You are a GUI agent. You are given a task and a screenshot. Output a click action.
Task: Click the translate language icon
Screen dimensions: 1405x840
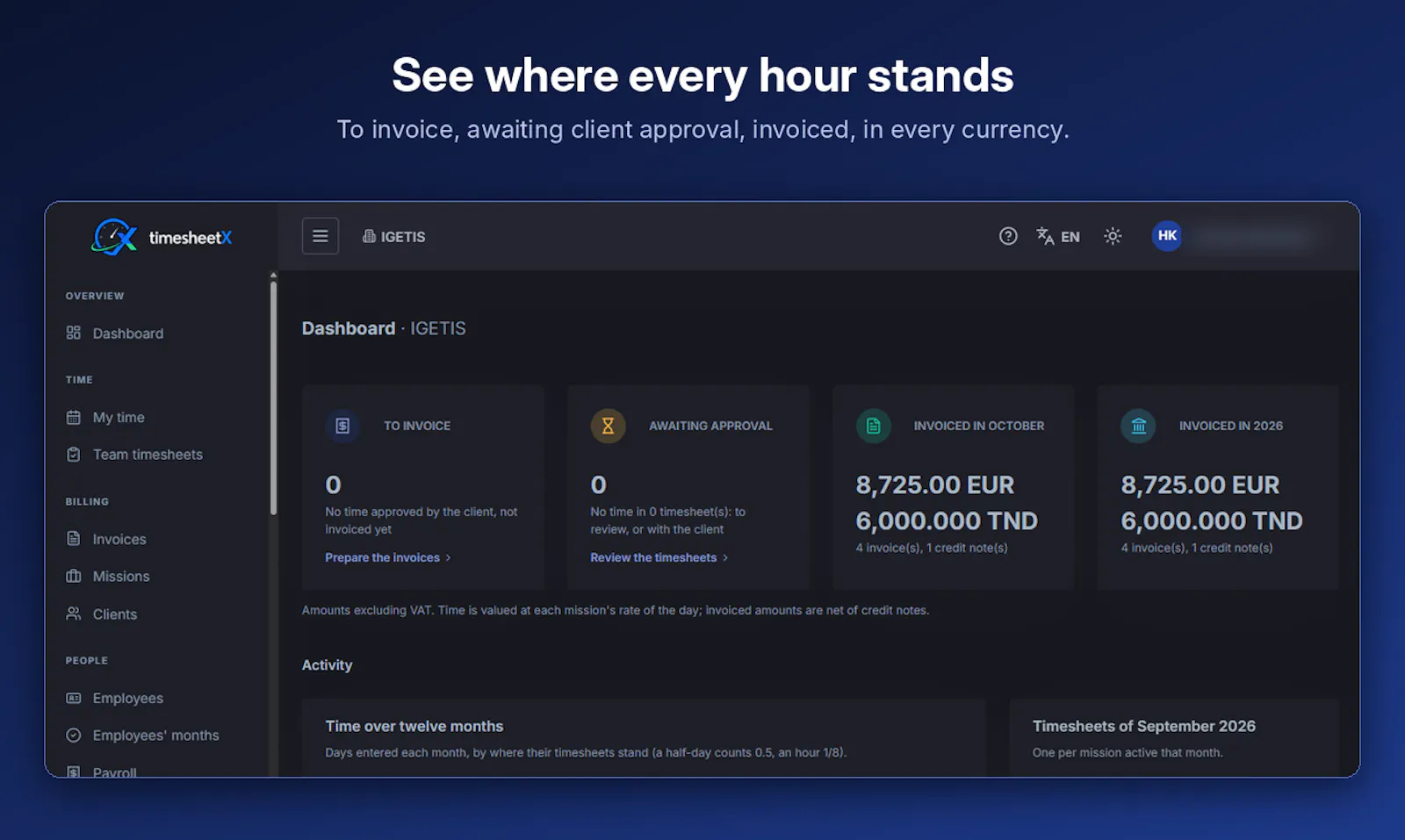click(x=1045, y=236)
